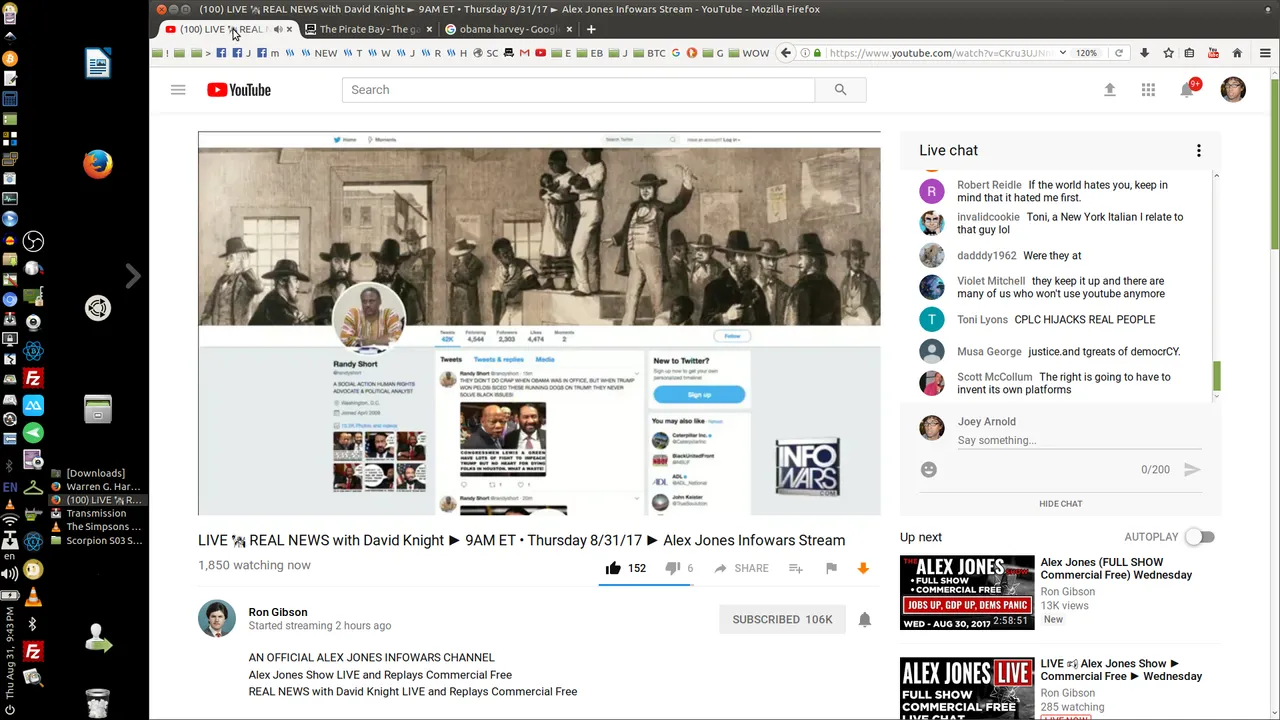Click HIDE CHAT button
This screenshot has width=1280, height=720.
1060,504
